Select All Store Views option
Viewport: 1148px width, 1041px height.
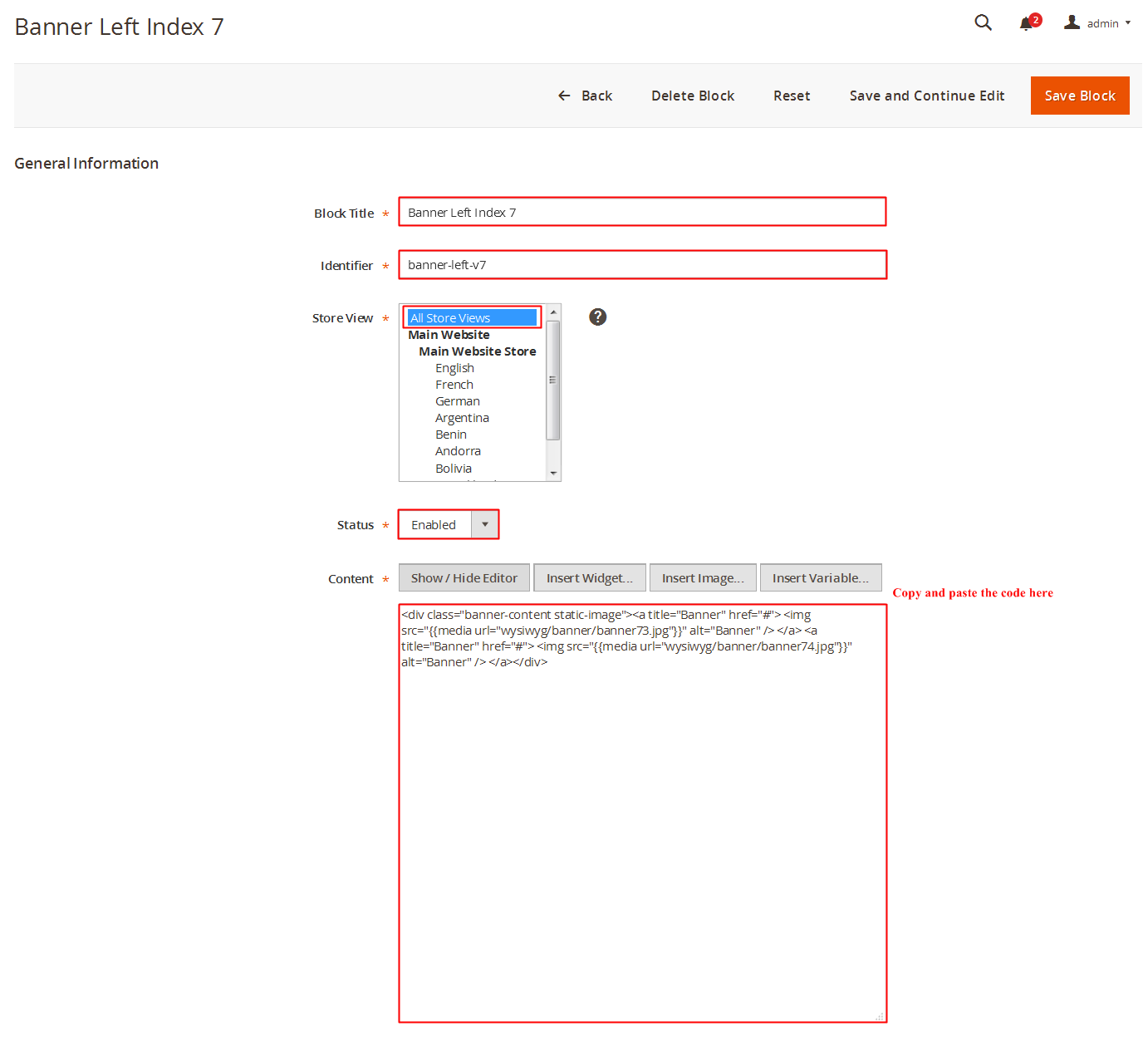point(471,317)
